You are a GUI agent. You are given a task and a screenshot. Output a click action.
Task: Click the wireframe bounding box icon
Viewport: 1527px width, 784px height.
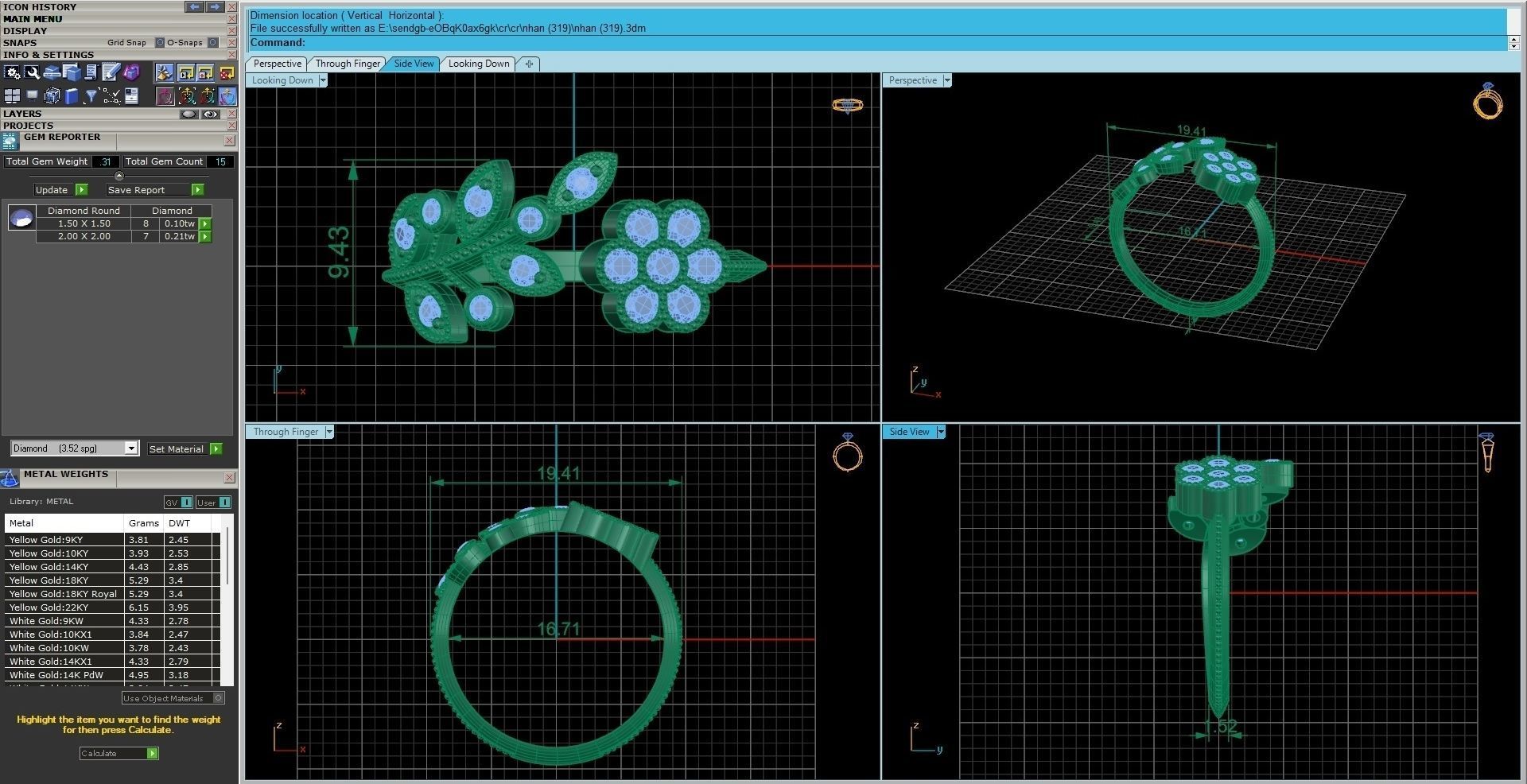point(52,96)
